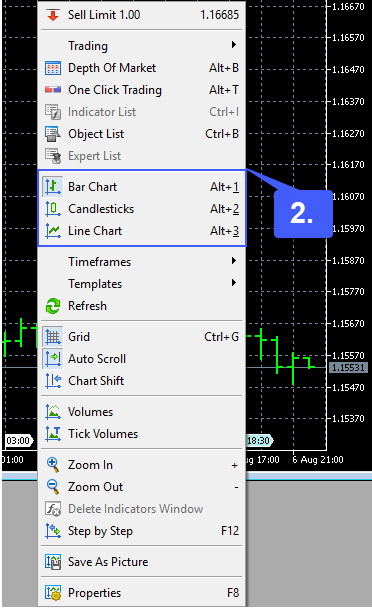Open Object List using its icon
372x609 pixels.
[53, 134]
